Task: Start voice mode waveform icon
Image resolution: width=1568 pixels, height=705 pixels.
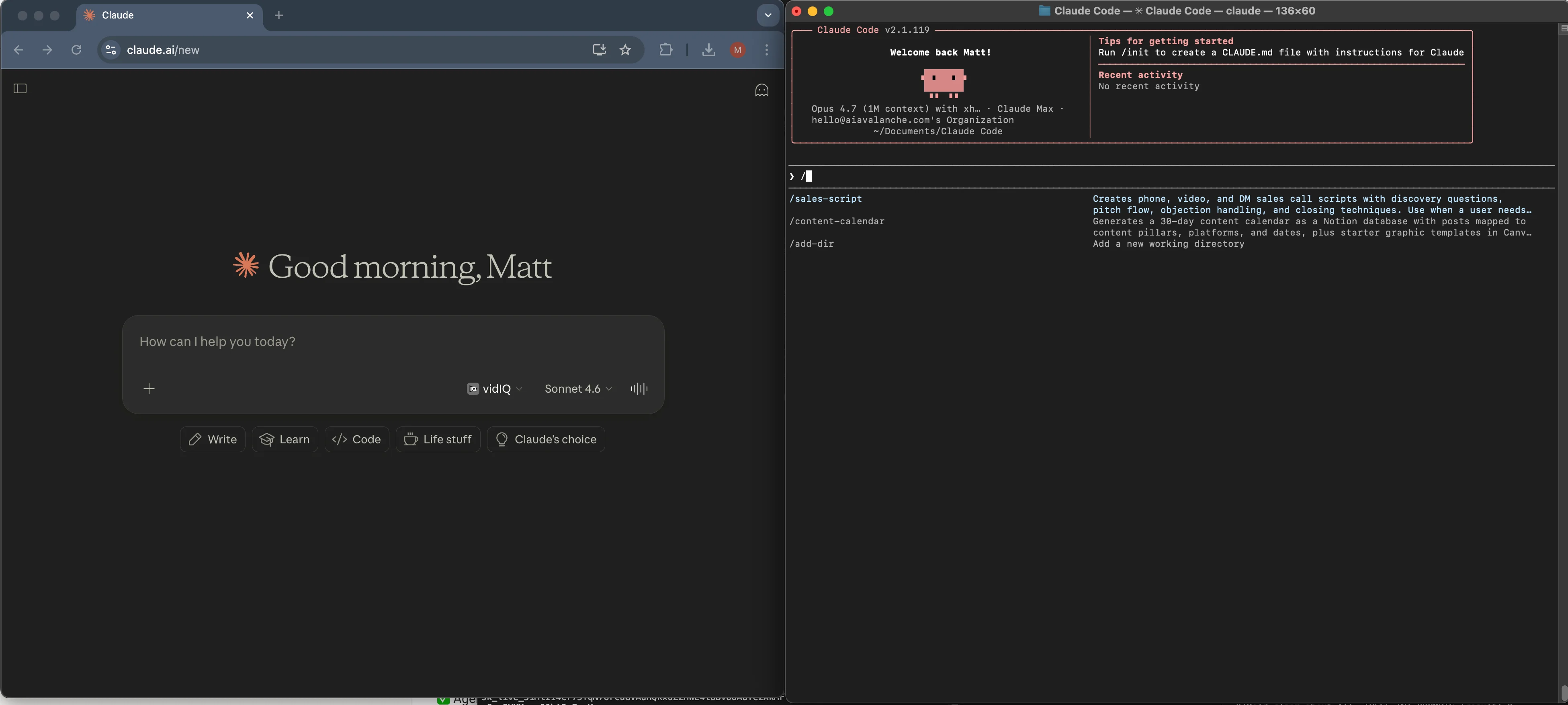Action: (639, 388)
